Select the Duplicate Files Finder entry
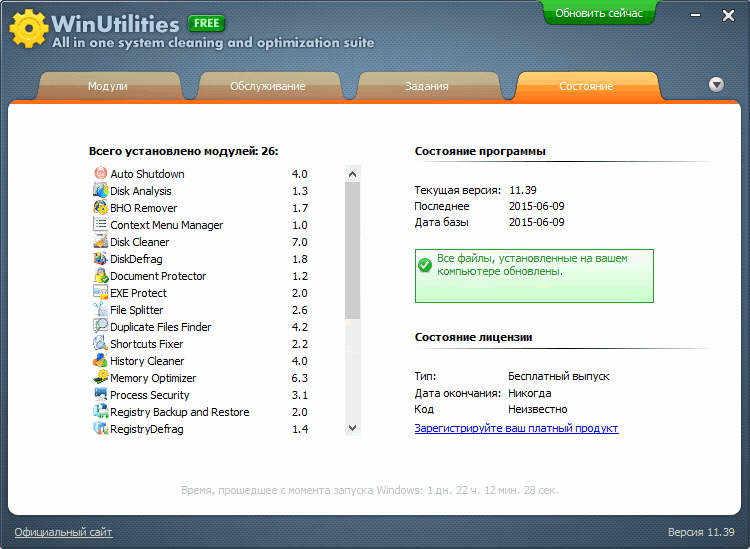The height and width of the screenshot is (549, 750). (201, 327)
